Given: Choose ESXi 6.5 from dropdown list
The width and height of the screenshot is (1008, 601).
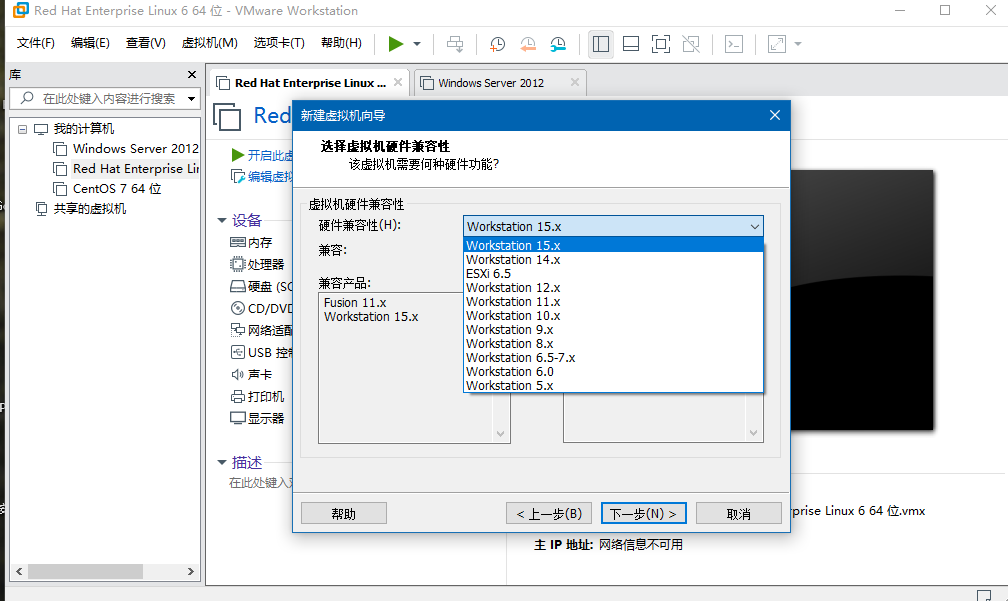Looking at the screenshot, I should coord(613,274).
